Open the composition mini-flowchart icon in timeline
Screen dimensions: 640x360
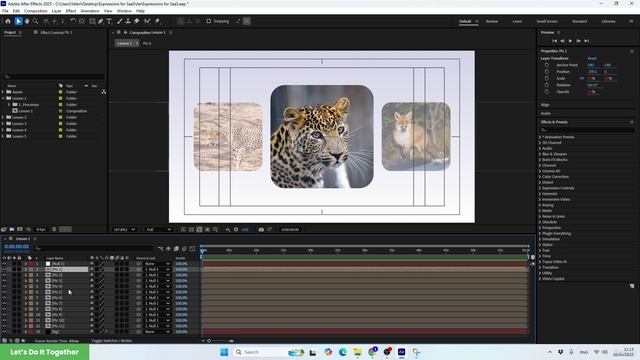point(160,249)
